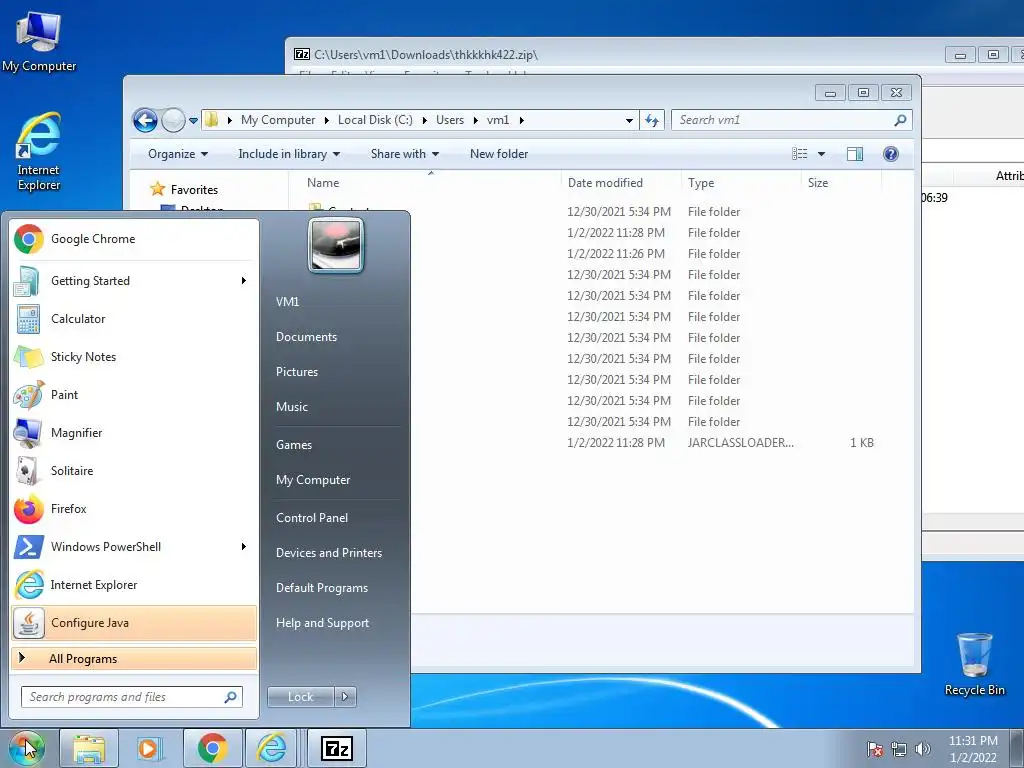This screenshot has width=1024, height=768.
Task: Expand All Programs in Start menu
Action: coord(134,658)
